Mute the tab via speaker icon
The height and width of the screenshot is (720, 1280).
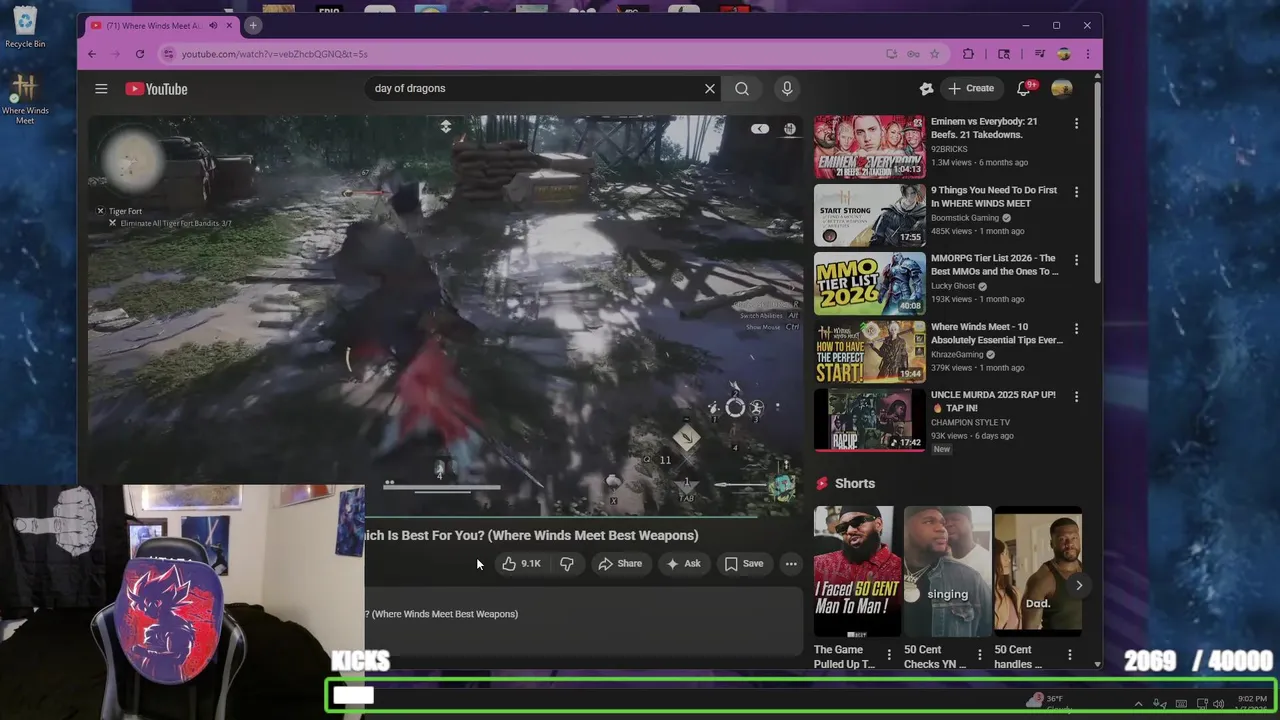point(213,25)
